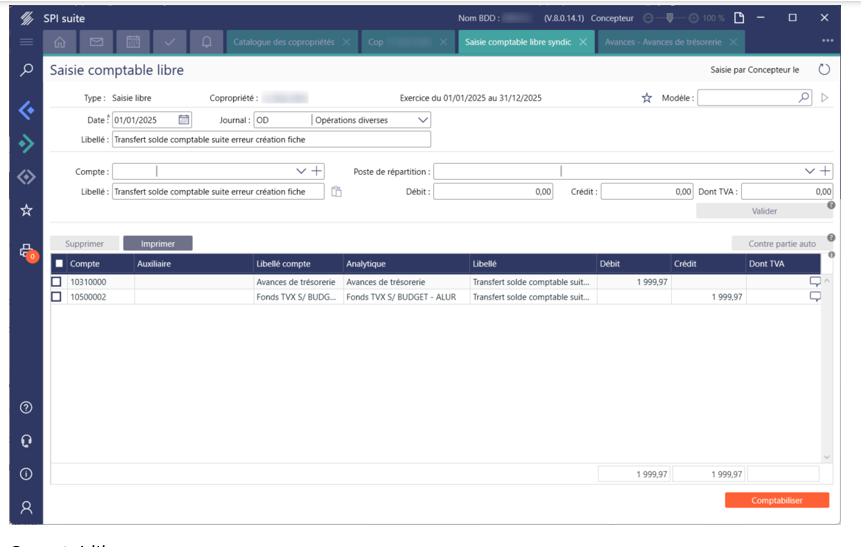
Task: Click the orange Comptabiliser button
Action: point(776,500)
